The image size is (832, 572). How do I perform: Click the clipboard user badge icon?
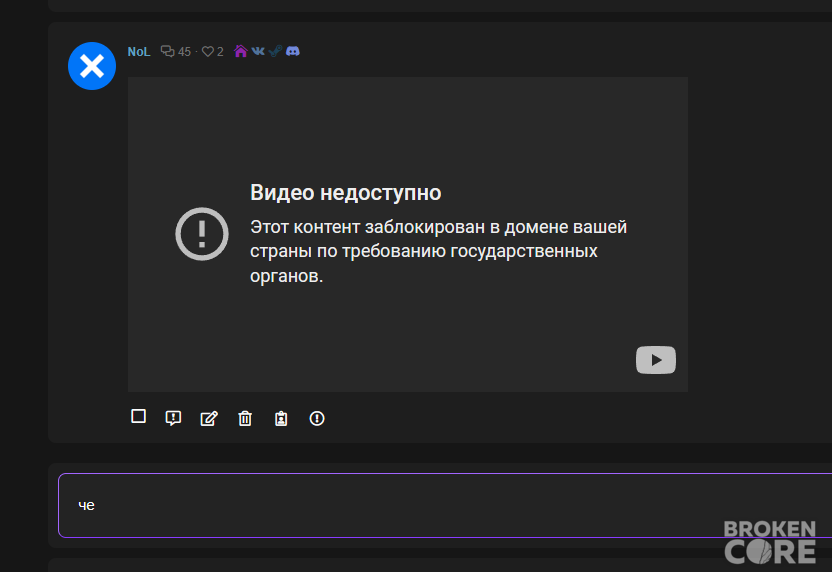[281, 419]
